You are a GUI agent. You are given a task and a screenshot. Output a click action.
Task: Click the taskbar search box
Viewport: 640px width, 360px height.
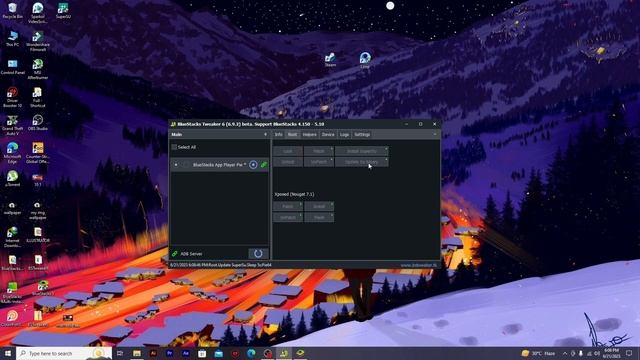click(x=64, y=353)
